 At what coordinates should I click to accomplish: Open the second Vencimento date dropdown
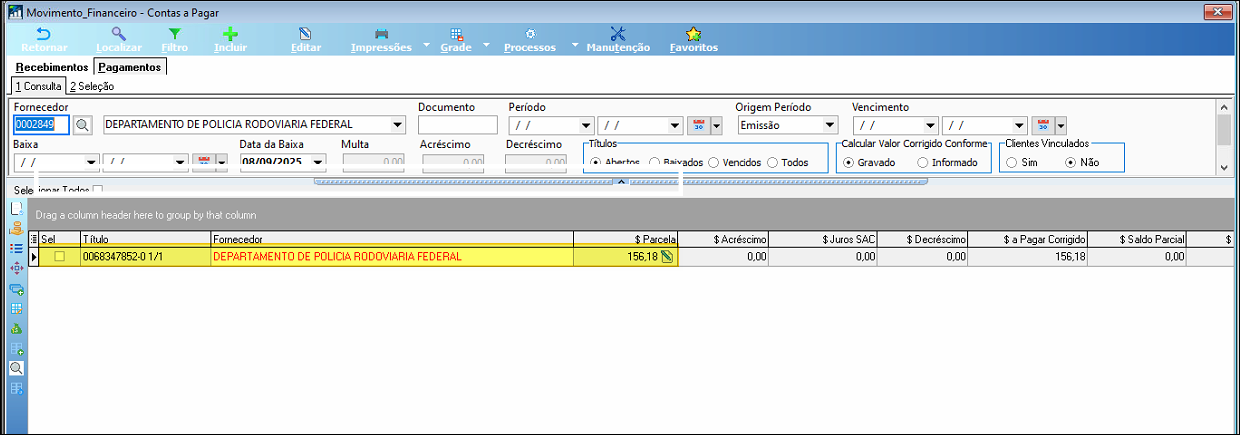click(x=1019, y=125)
